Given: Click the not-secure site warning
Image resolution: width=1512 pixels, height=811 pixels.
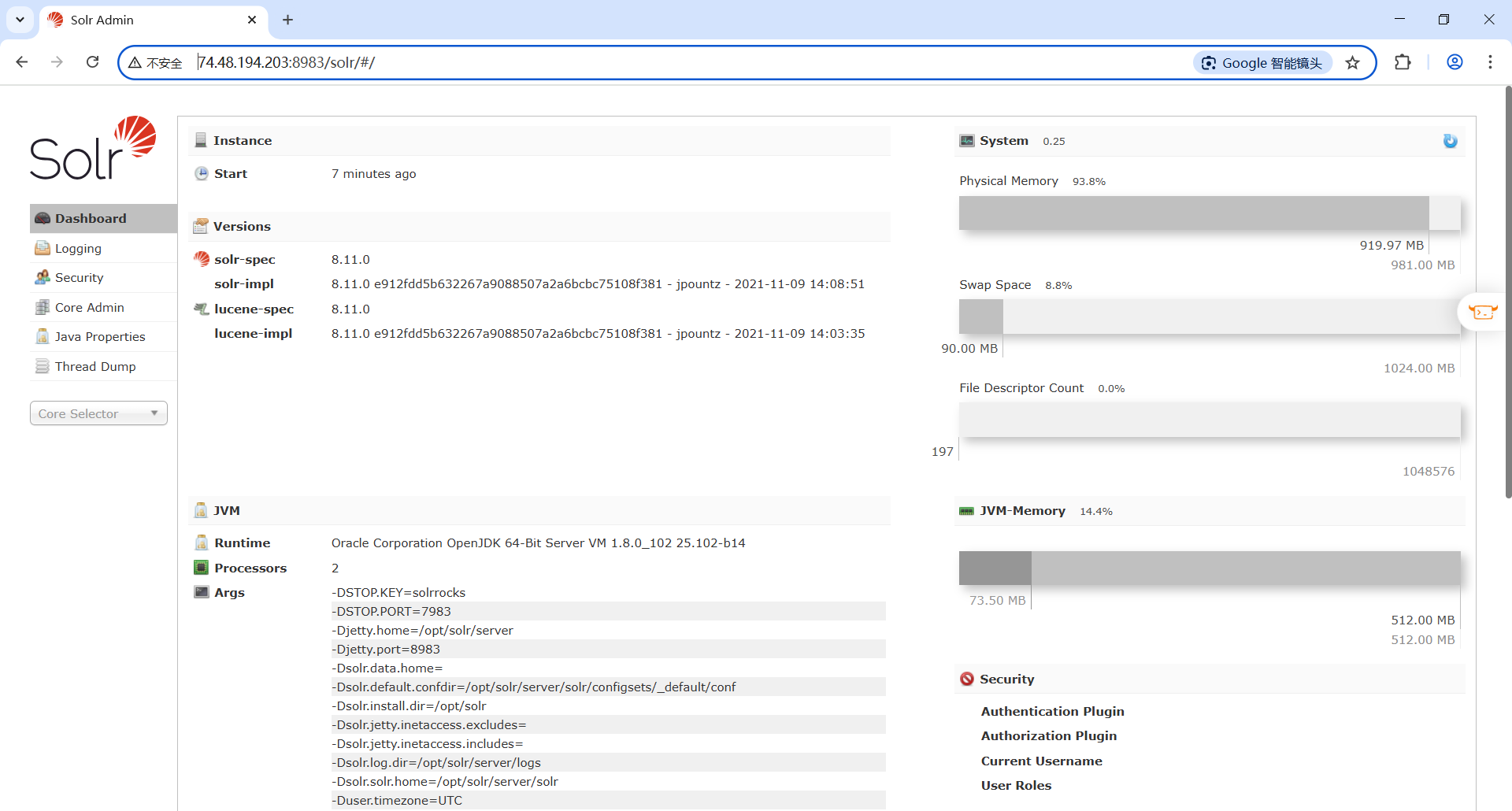Looking at the screenshot, I should [156, 63].
